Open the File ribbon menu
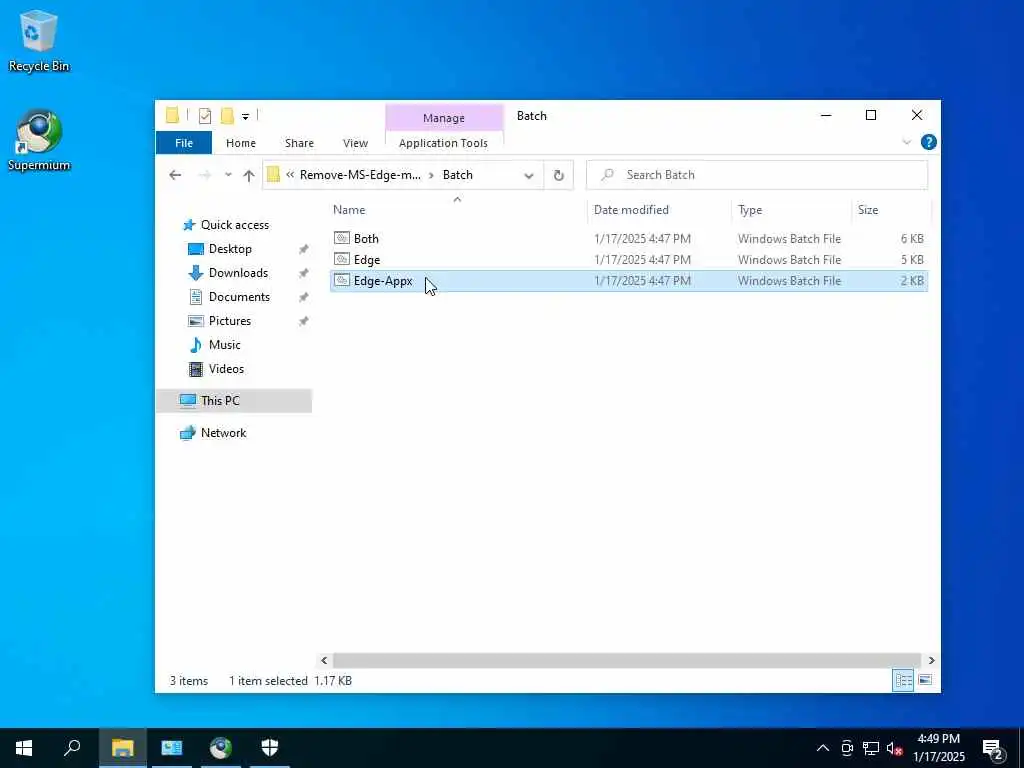 [184, 143]
